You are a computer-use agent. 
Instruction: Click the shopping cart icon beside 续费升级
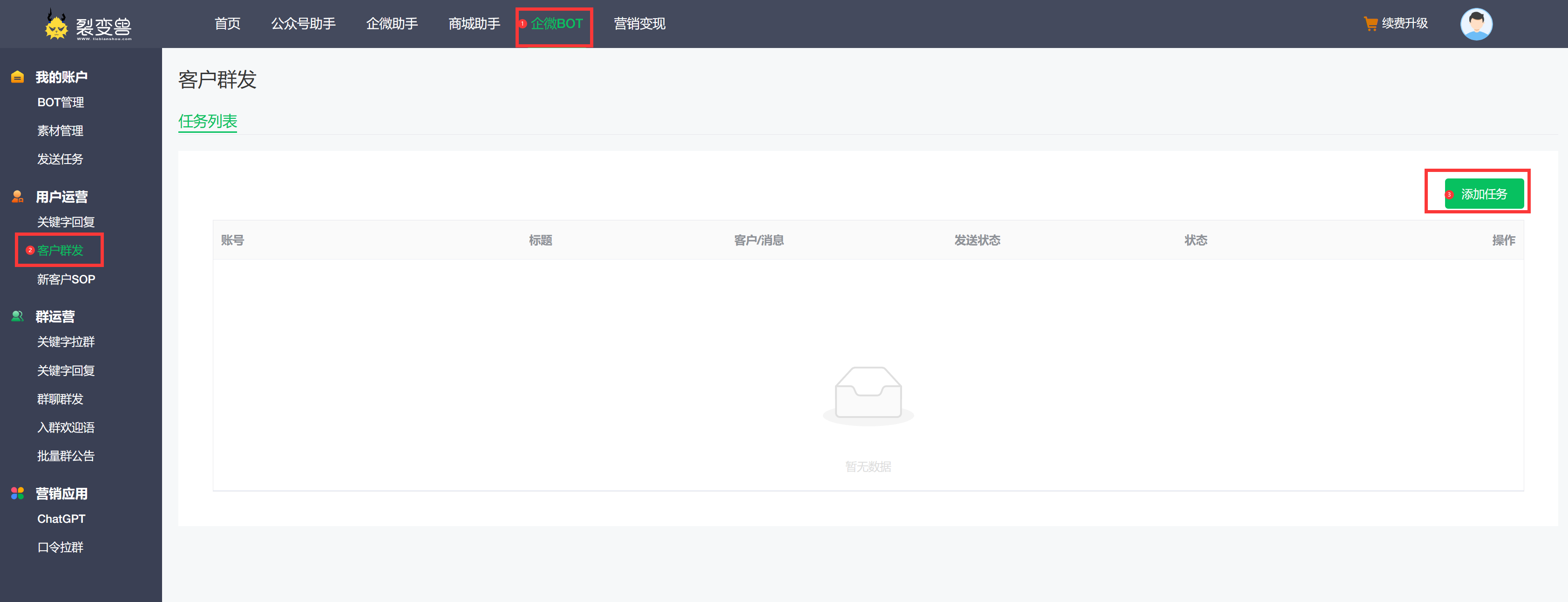1370,23
